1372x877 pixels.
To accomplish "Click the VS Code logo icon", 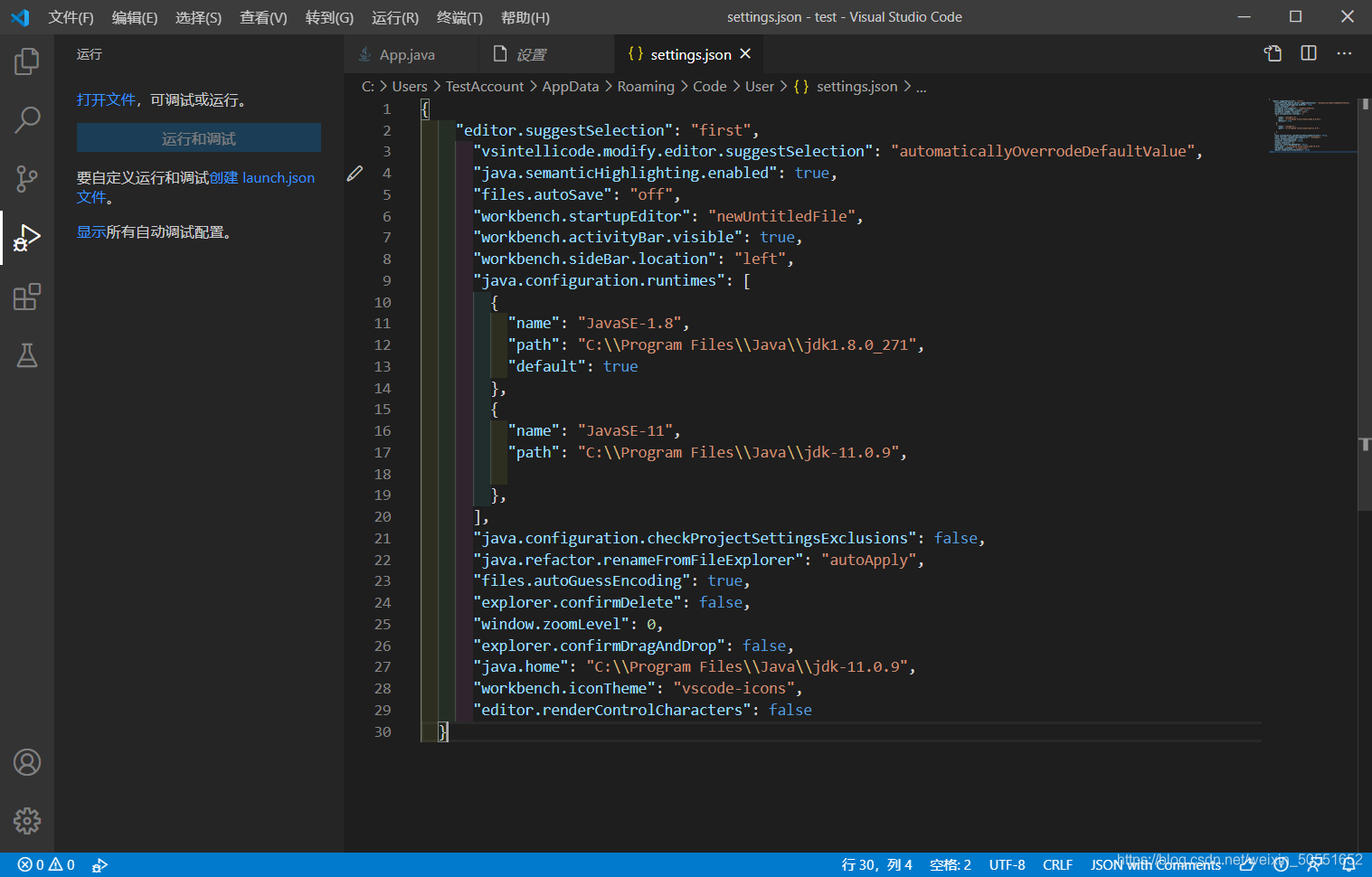I will 20,17.
